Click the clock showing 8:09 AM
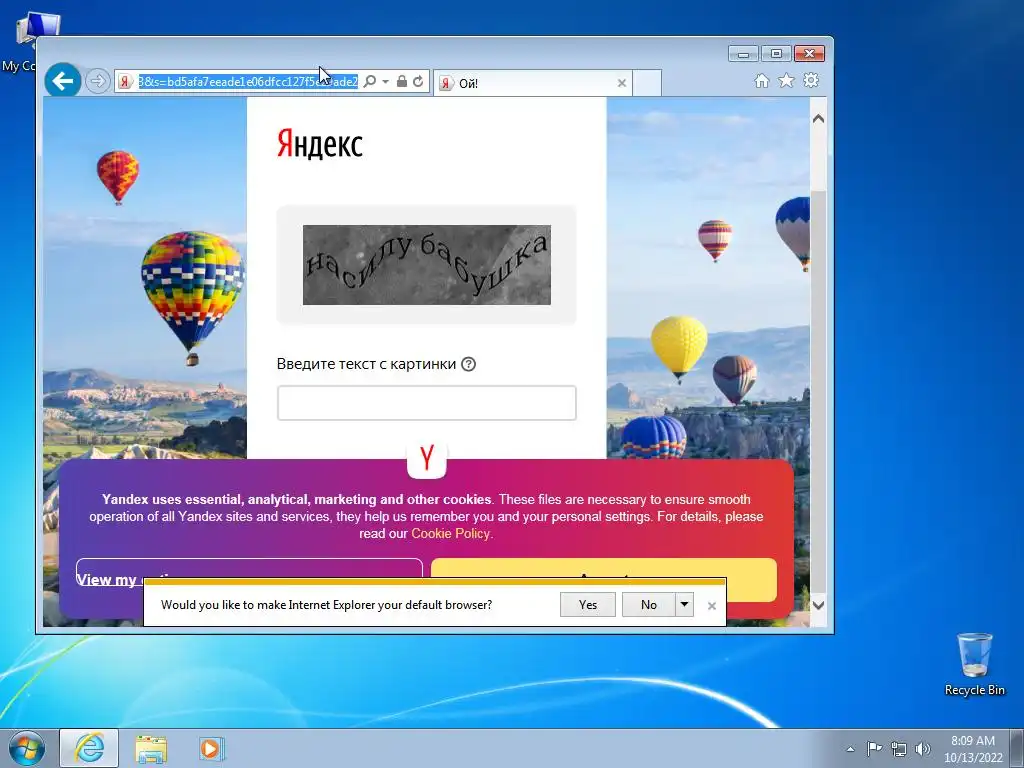Viewport: 1024px width, 768px height. point(973,749)
